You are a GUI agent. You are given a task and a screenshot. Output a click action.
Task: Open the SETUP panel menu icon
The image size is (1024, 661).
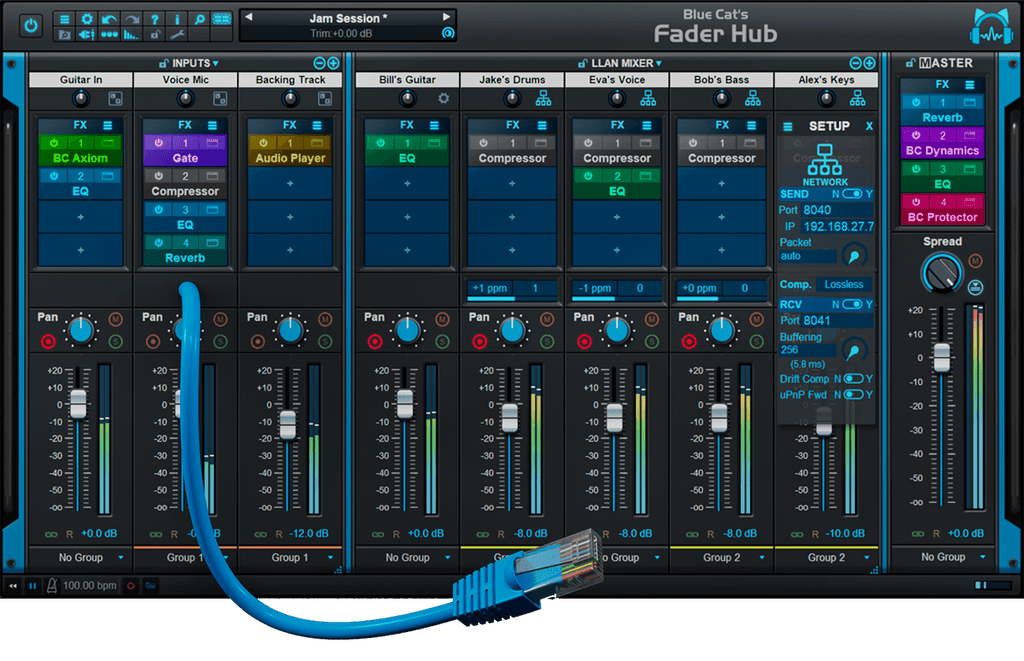coord(788,127)
